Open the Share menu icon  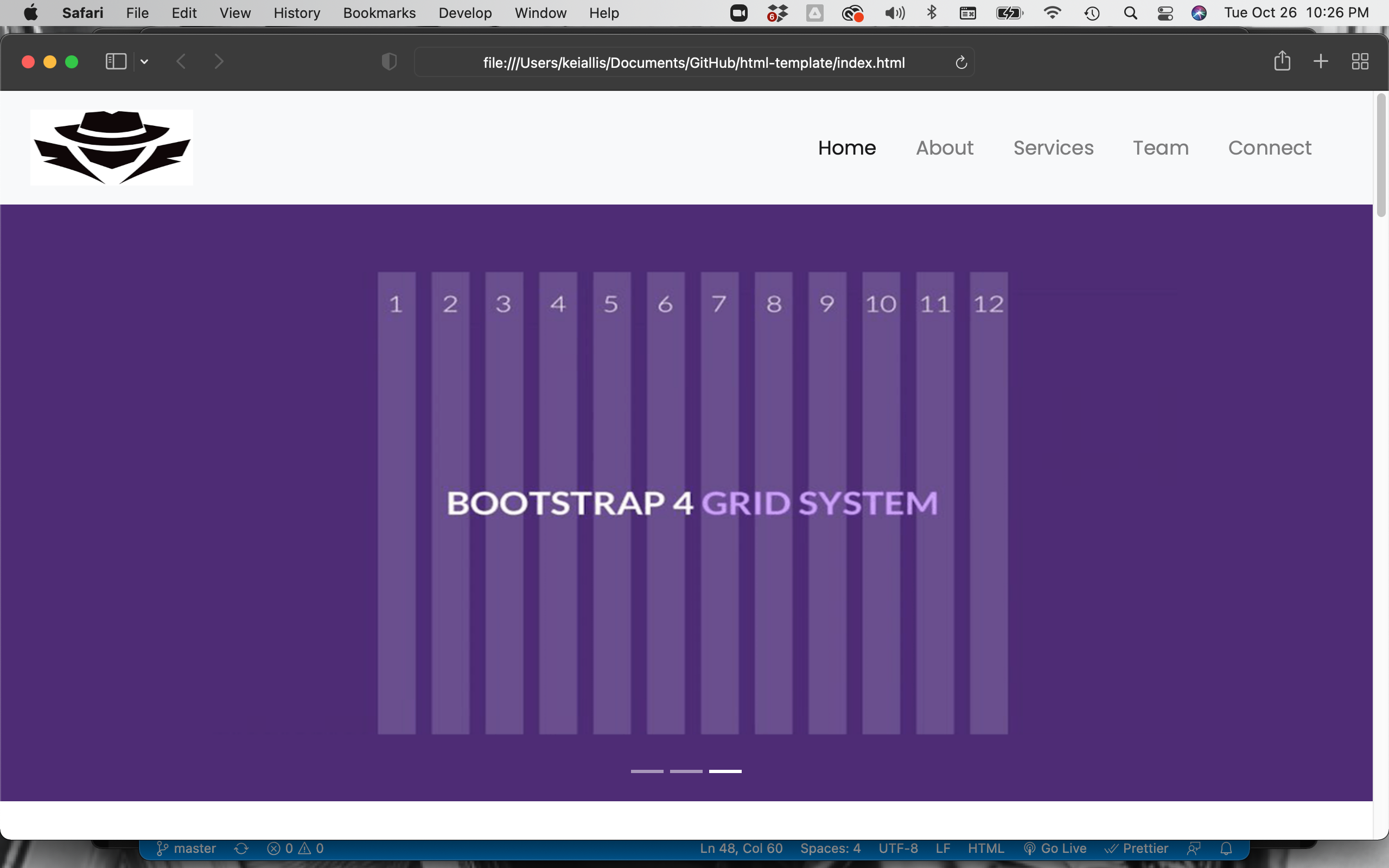tap(1282, 61)
